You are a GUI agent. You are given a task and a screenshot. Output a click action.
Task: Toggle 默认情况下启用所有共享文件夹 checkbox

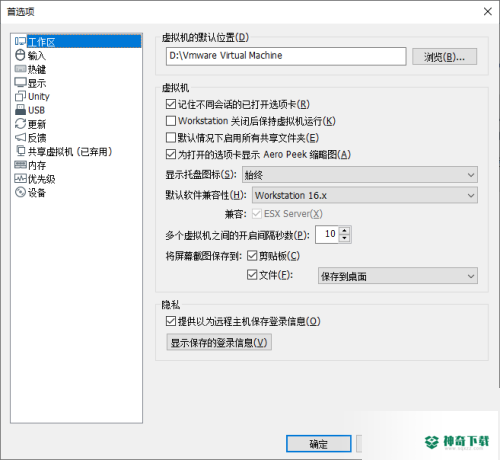(171, 138)
